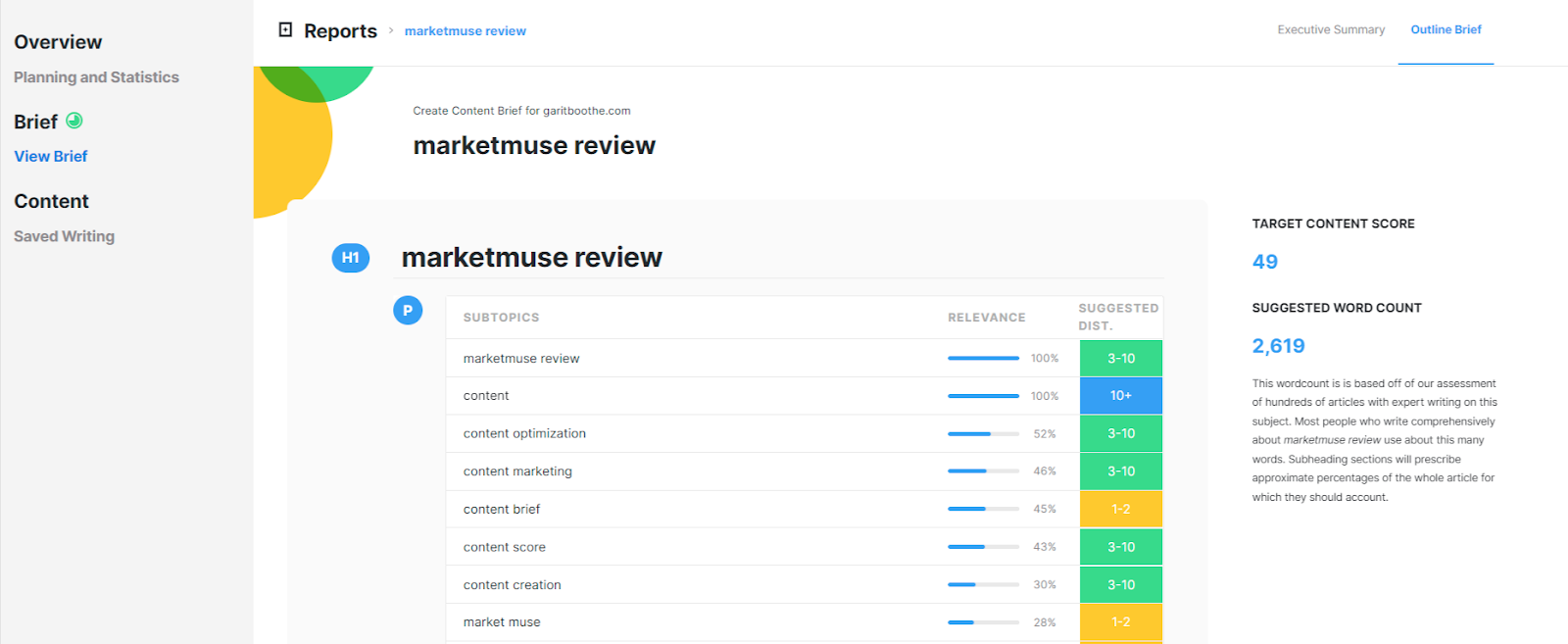Viewport: 1568px width, 644px height.
Task: Open the Reports breadcrumb
Action: click(x=340, y=30)
